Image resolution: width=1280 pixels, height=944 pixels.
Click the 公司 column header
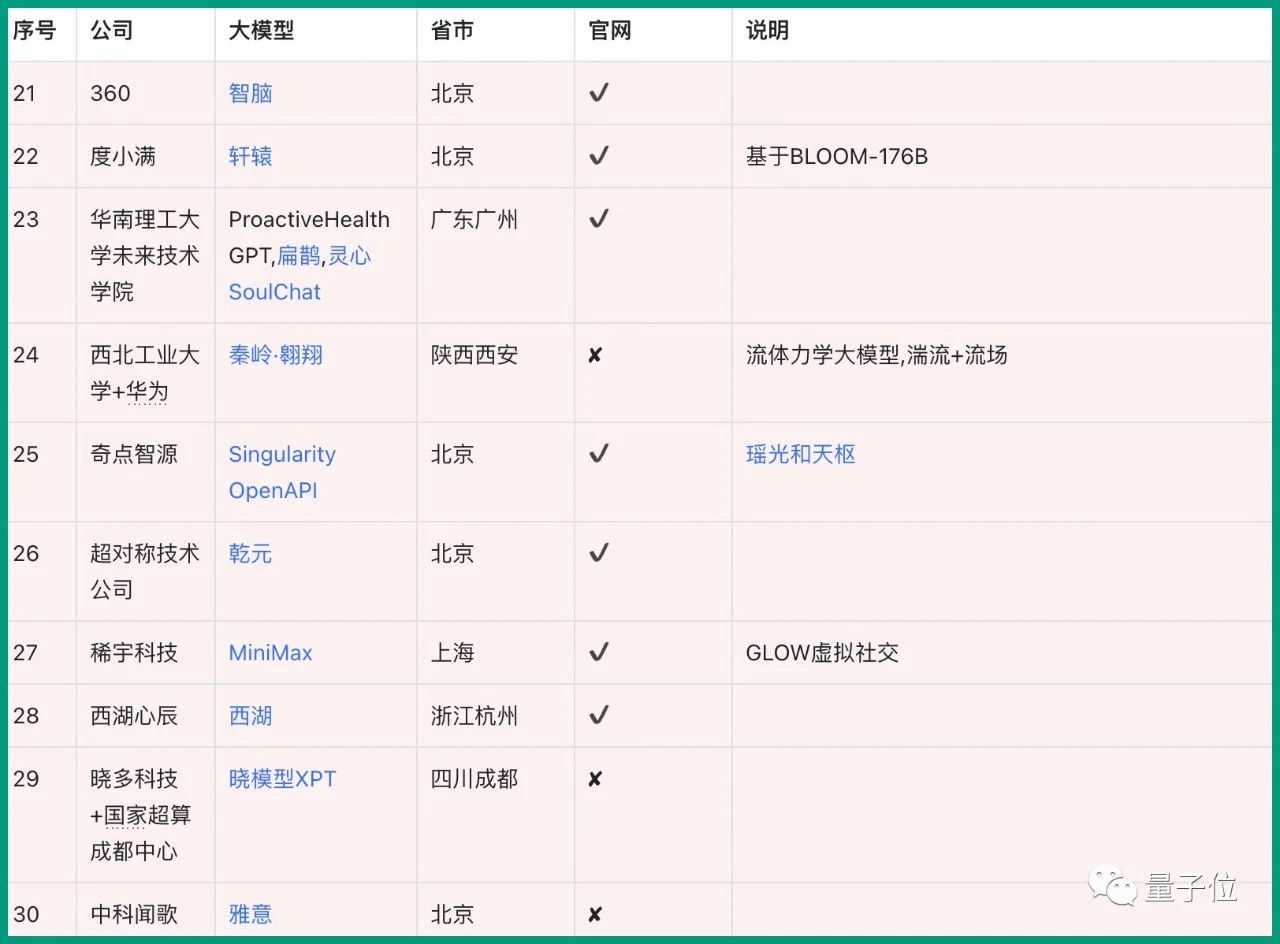click(x=112, y=31)
